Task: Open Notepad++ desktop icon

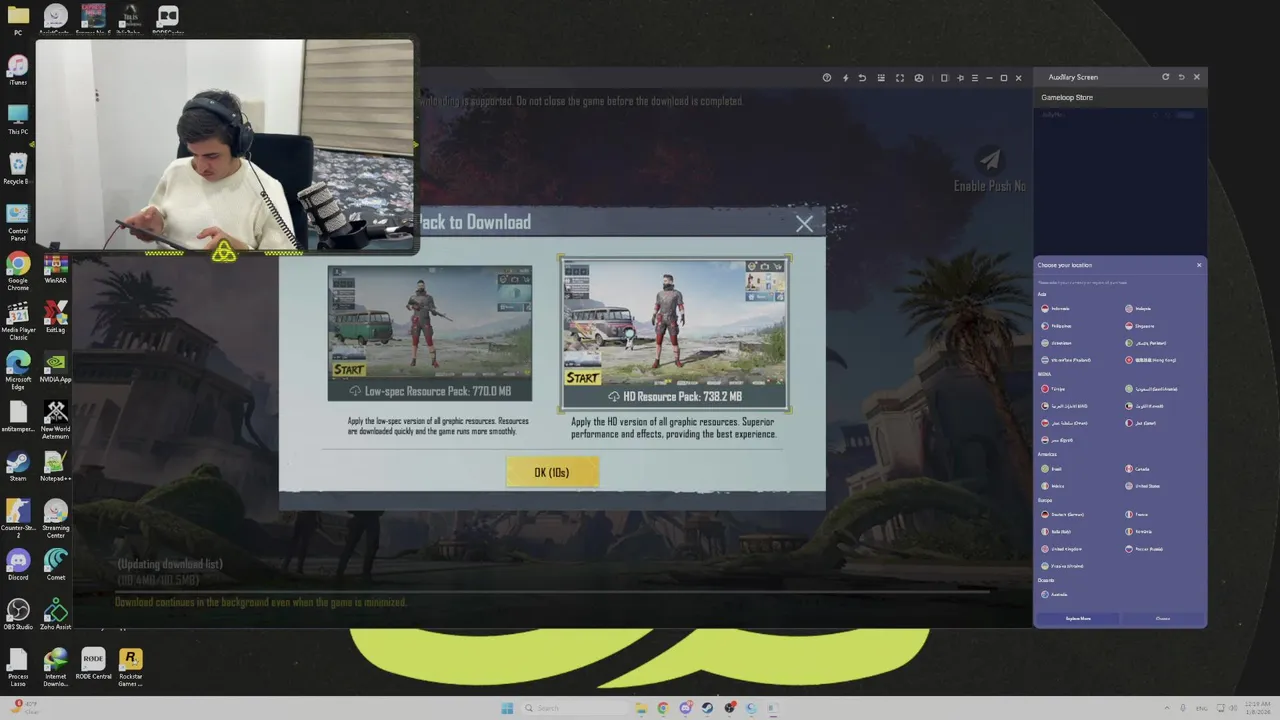Action: (56, 466)
